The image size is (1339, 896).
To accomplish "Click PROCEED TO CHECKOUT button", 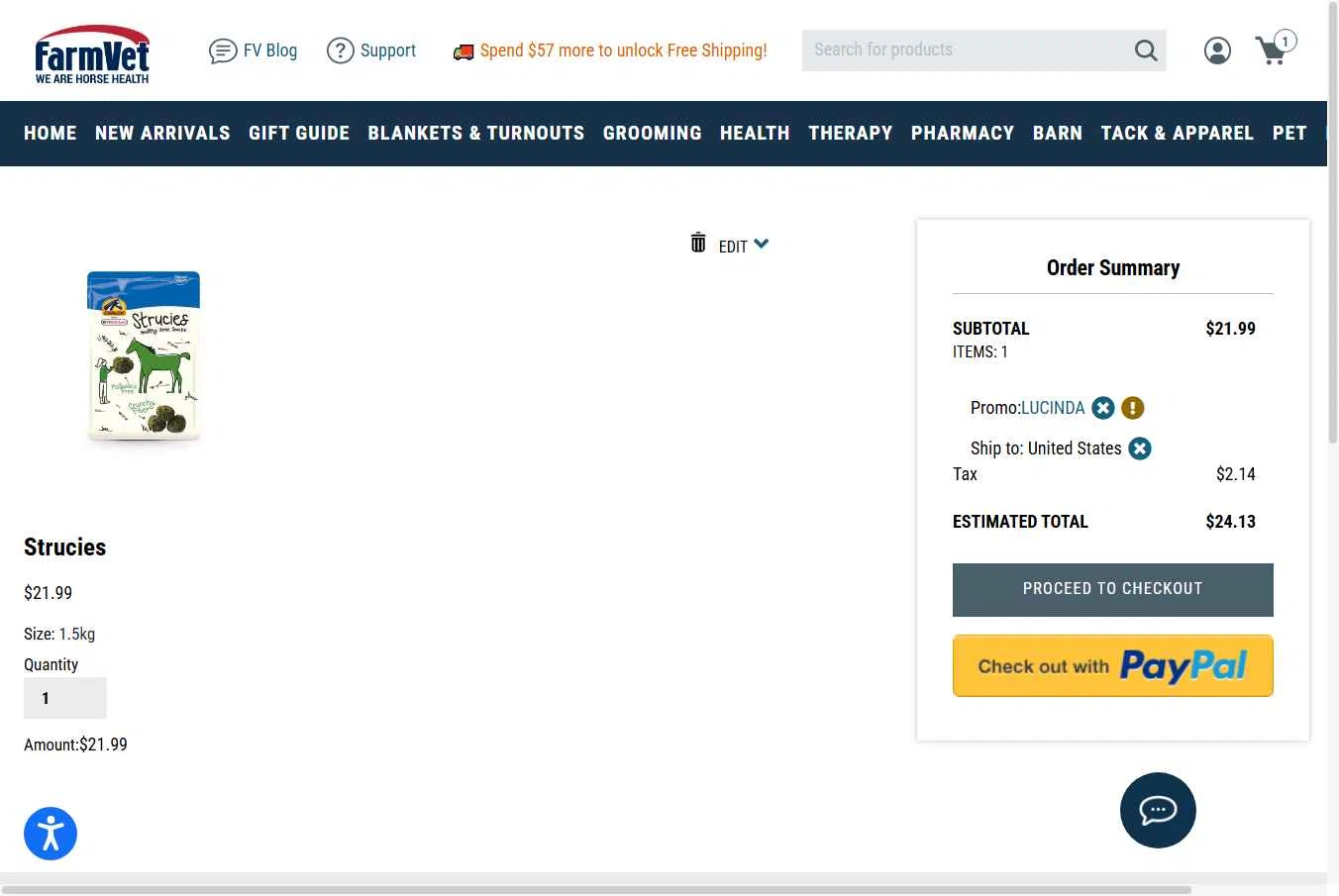I will [x=1113, y=590].
